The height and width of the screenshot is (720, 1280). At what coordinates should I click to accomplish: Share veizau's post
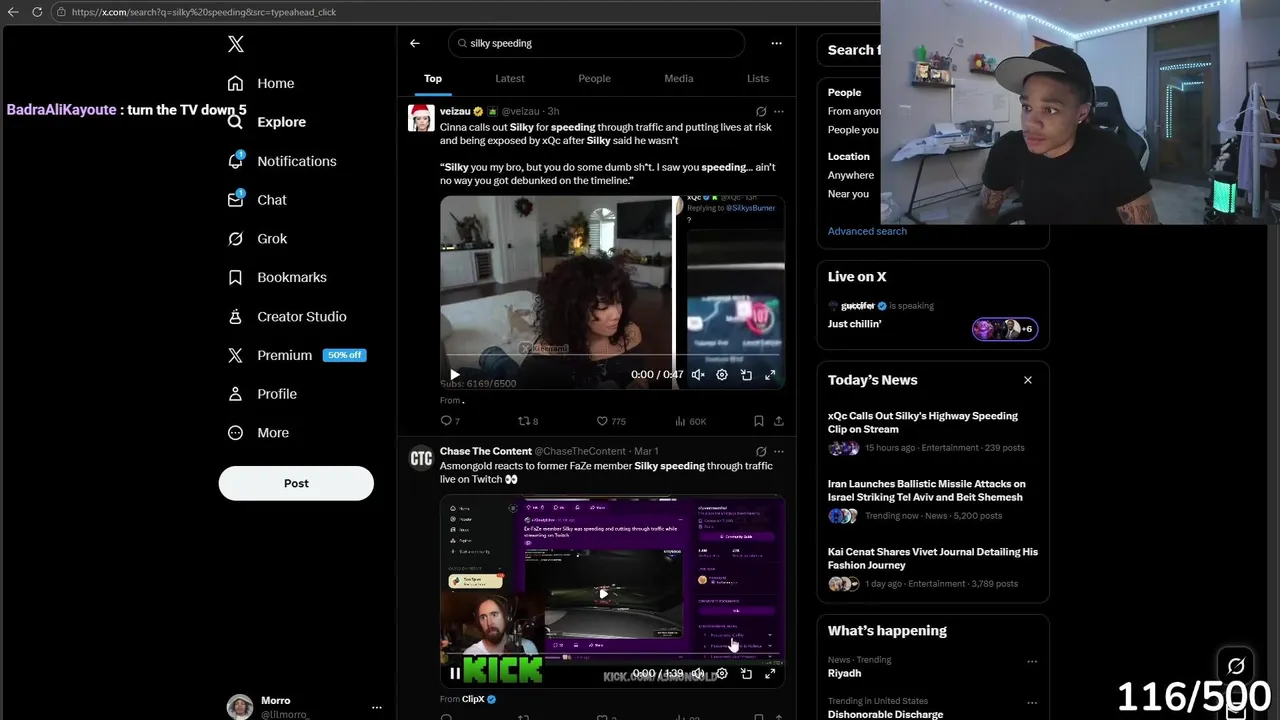(x=779, y=421)
